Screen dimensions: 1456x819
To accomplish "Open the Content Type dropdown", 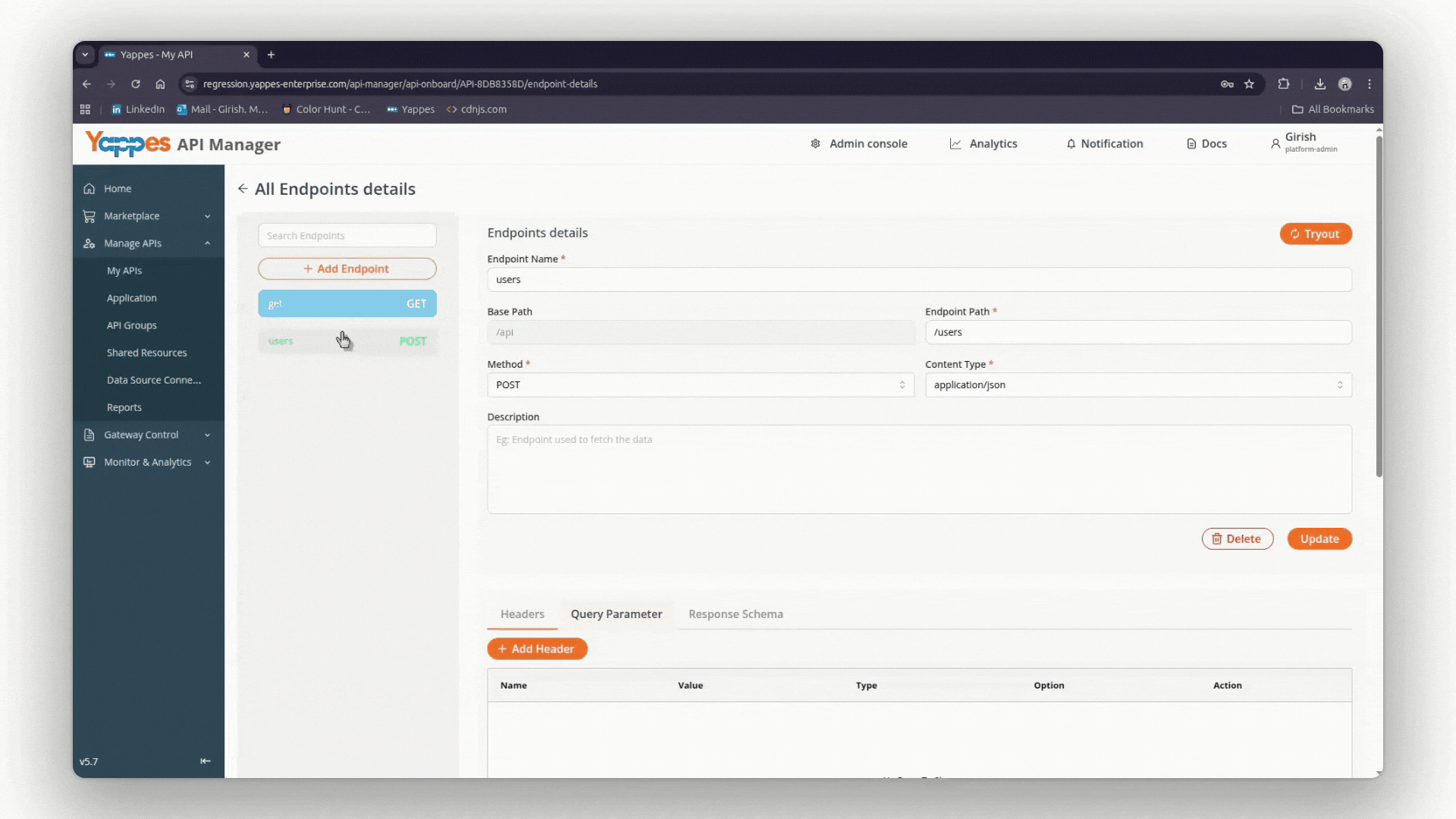I will point(1138,385).
